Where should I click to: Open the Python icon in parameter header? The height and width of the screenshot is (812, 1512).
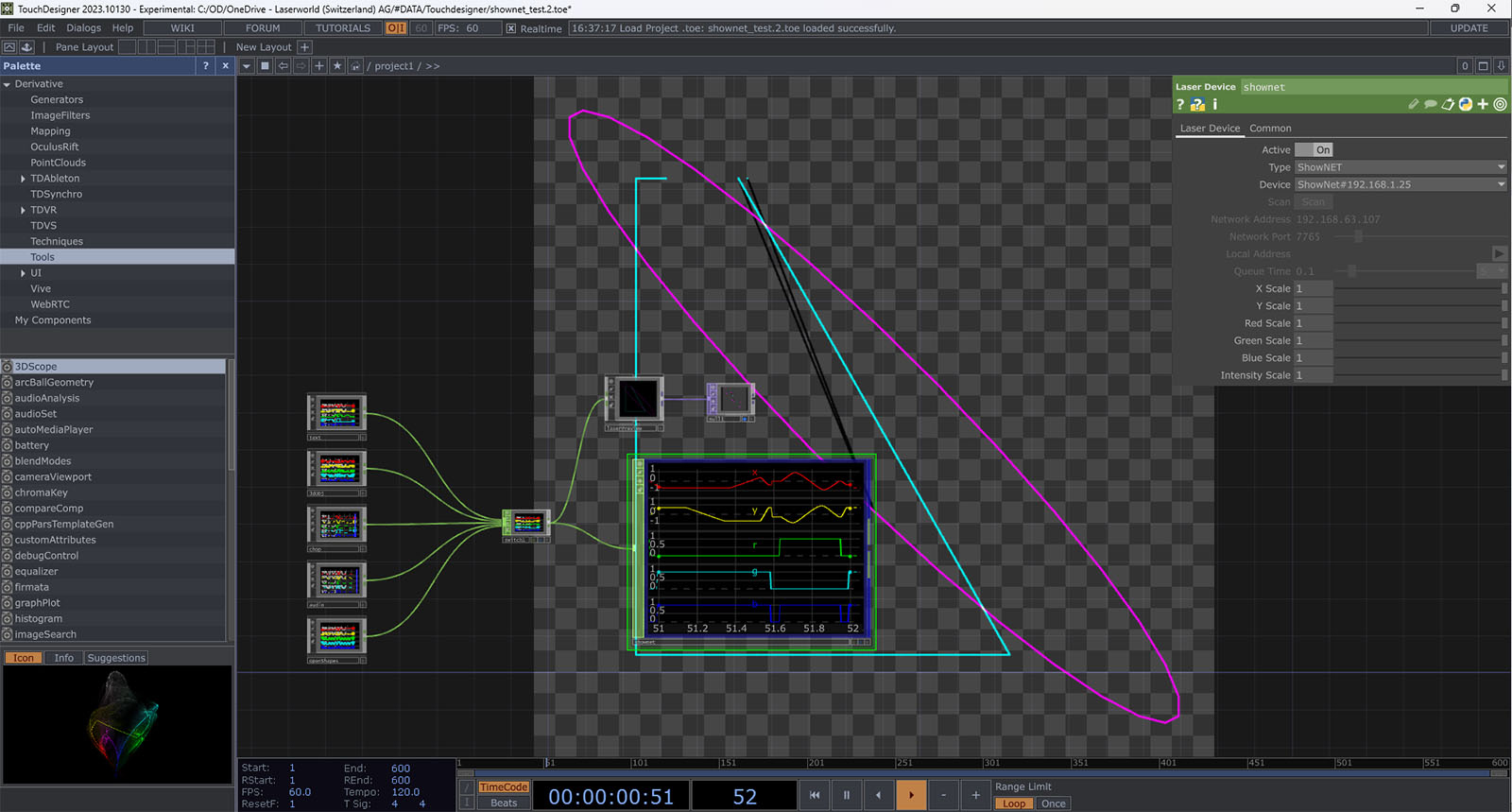[x=1466, y=105]
